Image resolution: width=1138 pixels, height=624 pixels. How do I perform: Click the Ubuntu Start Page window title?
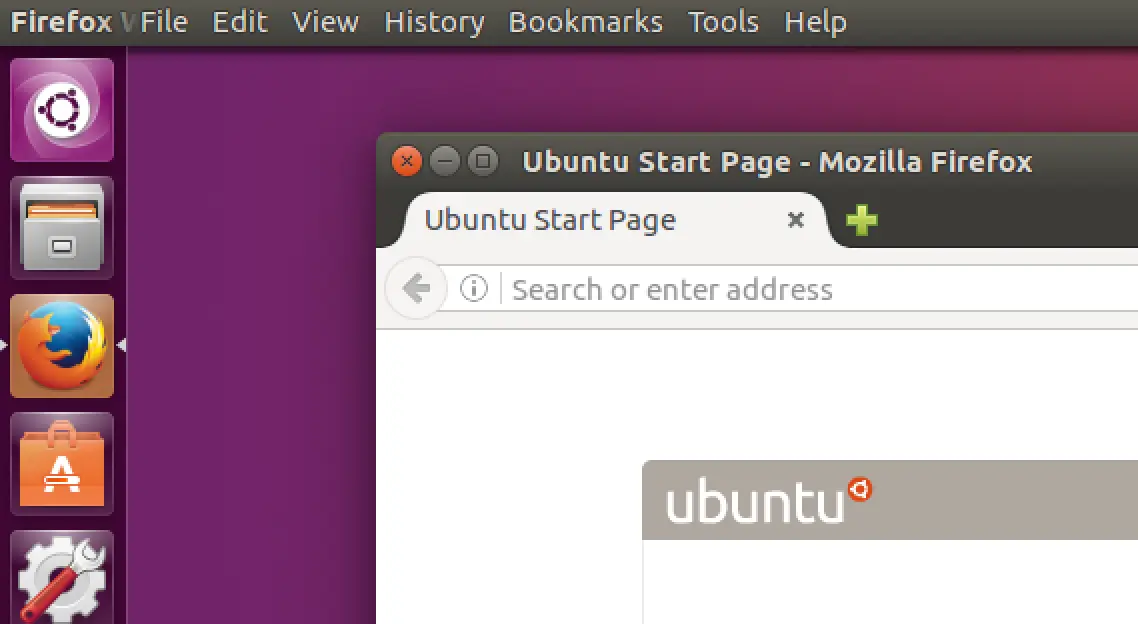coord(777,162)
